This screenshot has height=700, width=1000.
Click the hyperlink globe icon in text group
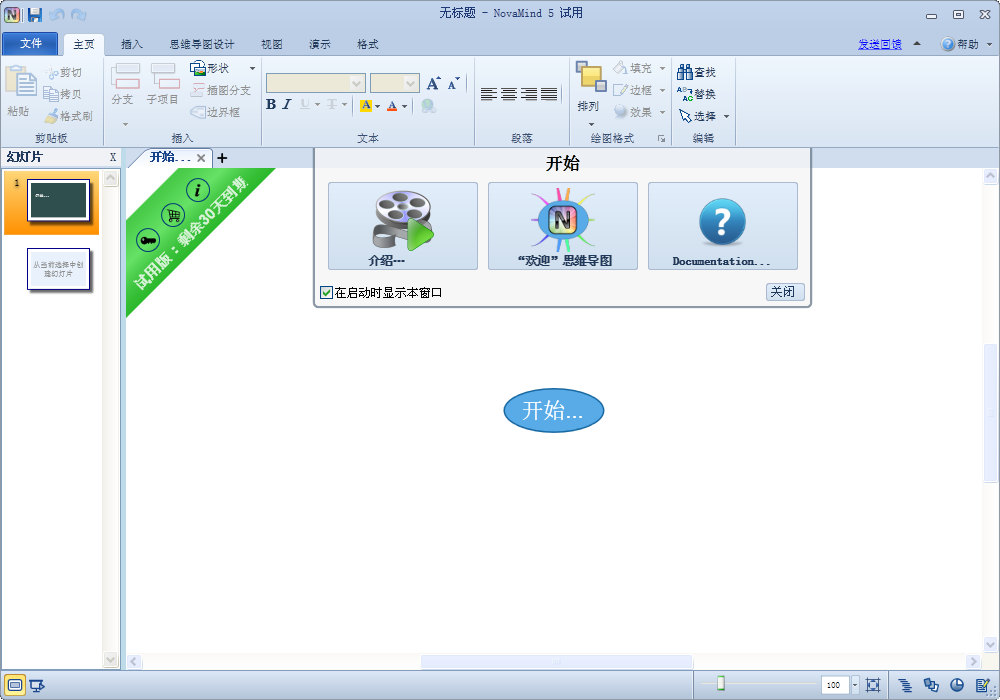[x=429, y=105]
